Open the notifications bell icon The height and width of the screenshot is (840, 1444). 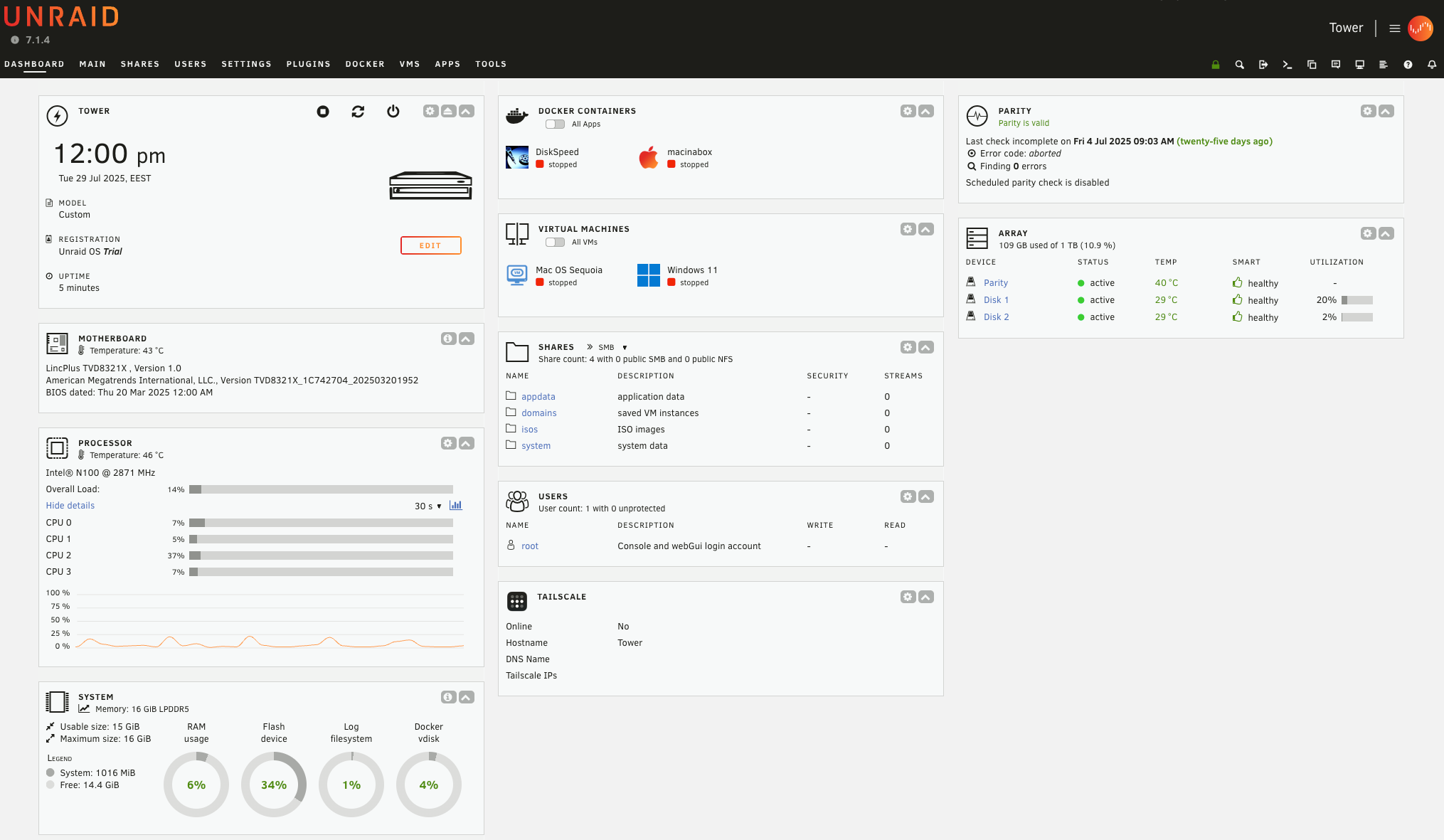tap(1432, 65)
